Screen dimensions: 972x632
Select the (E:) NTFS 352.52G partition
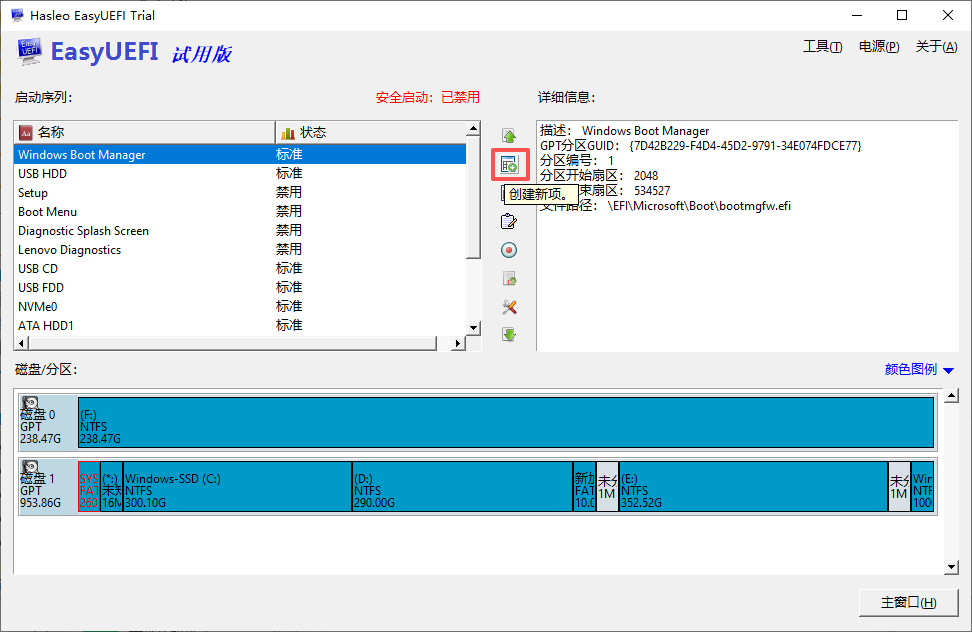754,486
